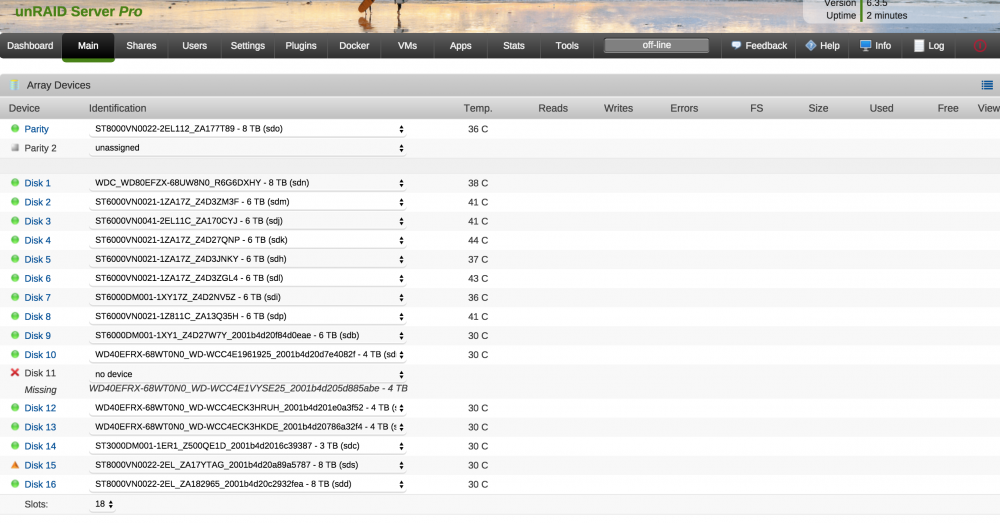Toggle Help mode
1000x523 pixels.
823,46
